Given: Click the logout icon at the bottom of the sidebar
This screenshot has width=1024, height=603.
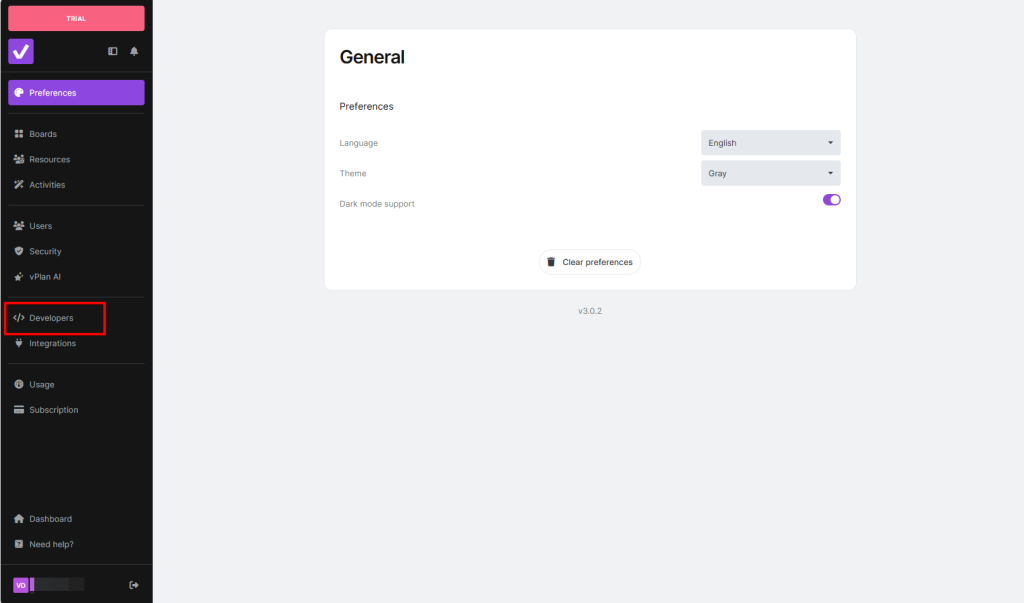Looking at the screenshot, I should click(x=134, y=585).
